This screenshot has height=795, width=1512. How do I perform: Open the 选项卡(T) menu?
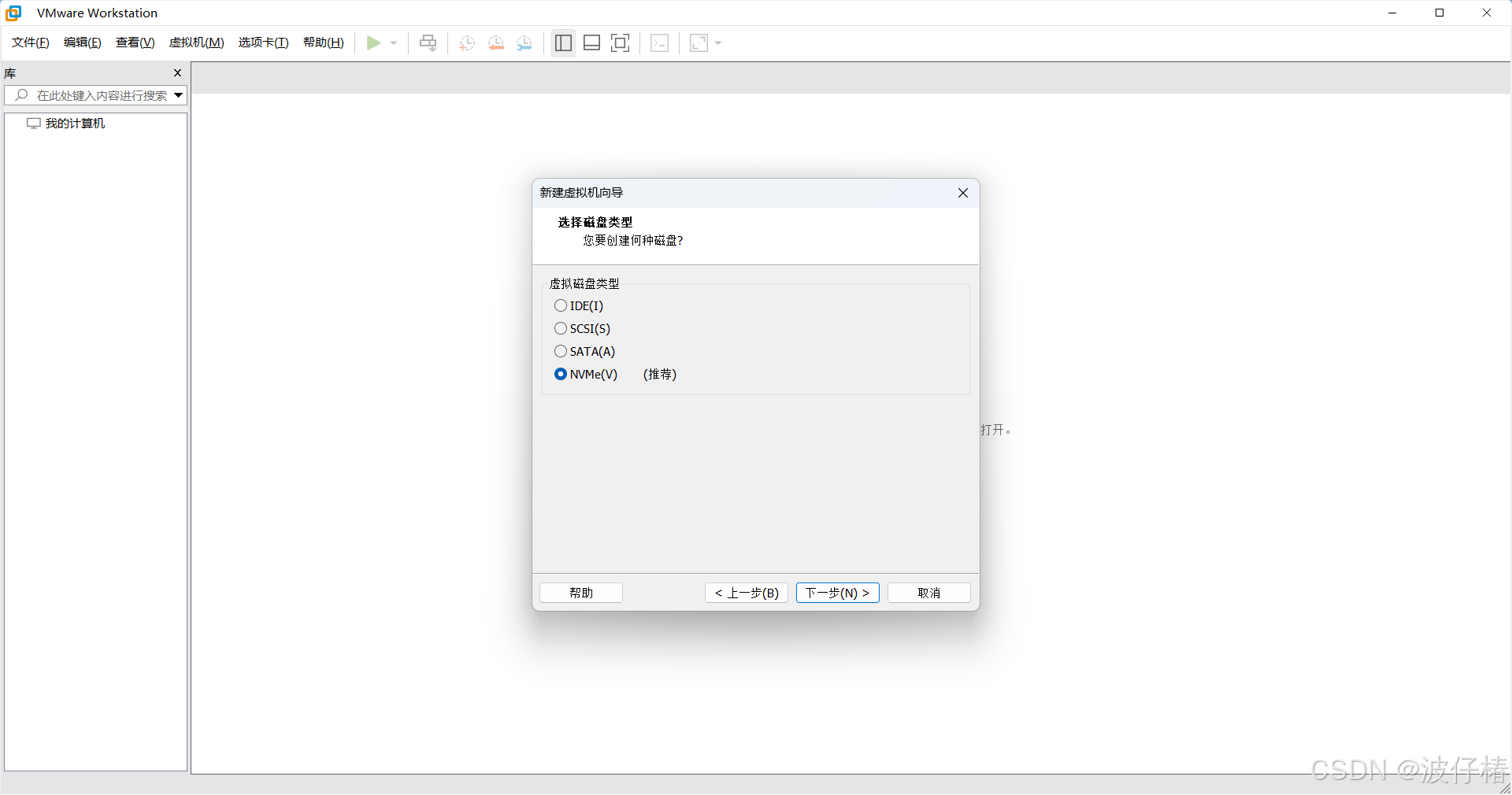click(264, 43)
